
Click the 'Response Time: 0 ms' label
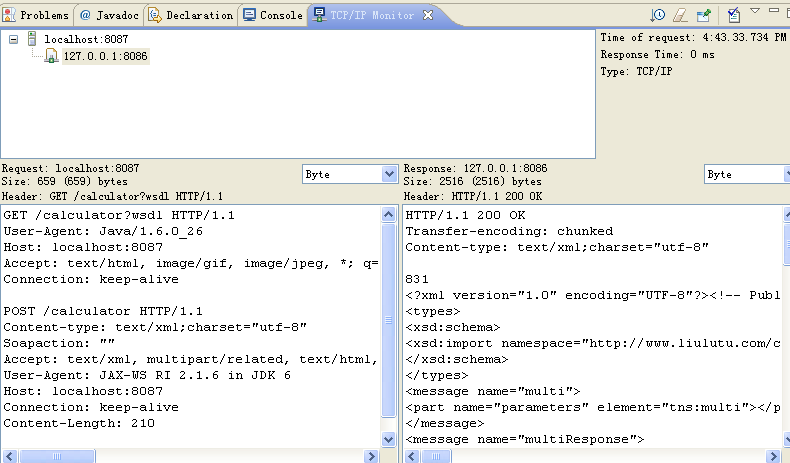coord(657,54)
